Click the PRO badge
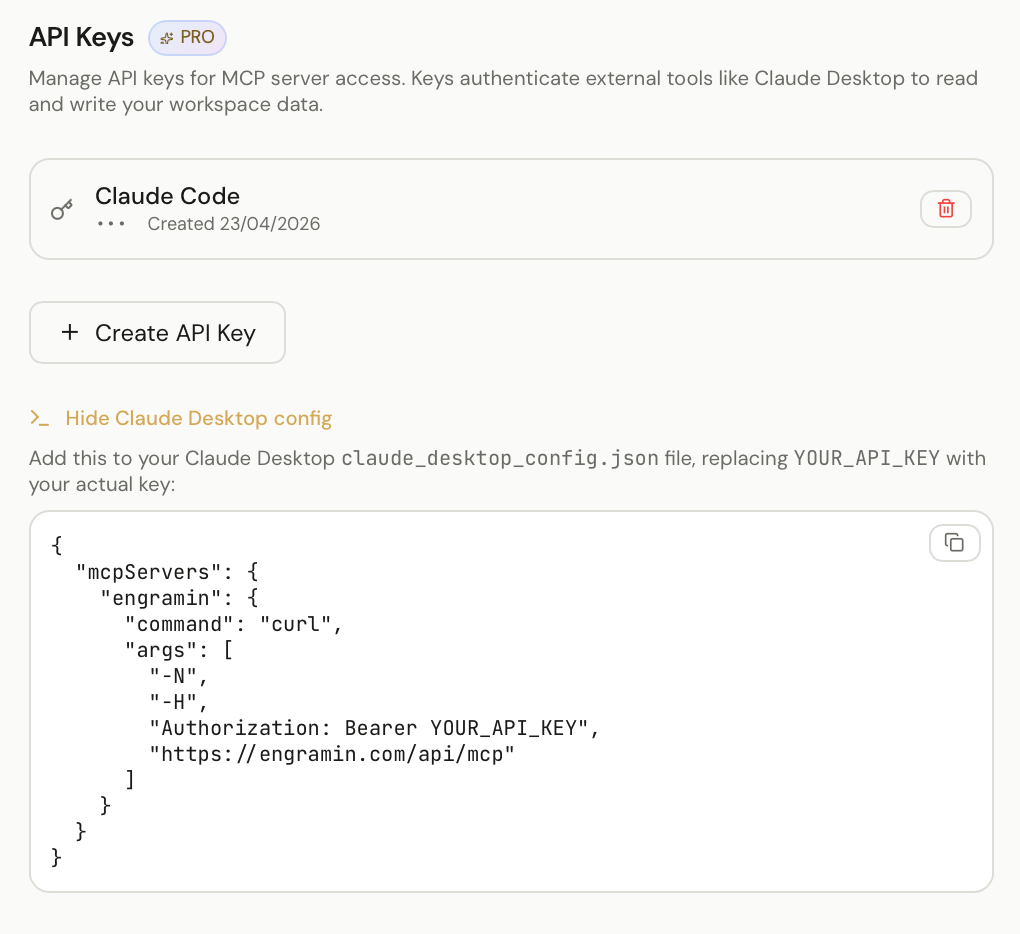 coord(187,38)
